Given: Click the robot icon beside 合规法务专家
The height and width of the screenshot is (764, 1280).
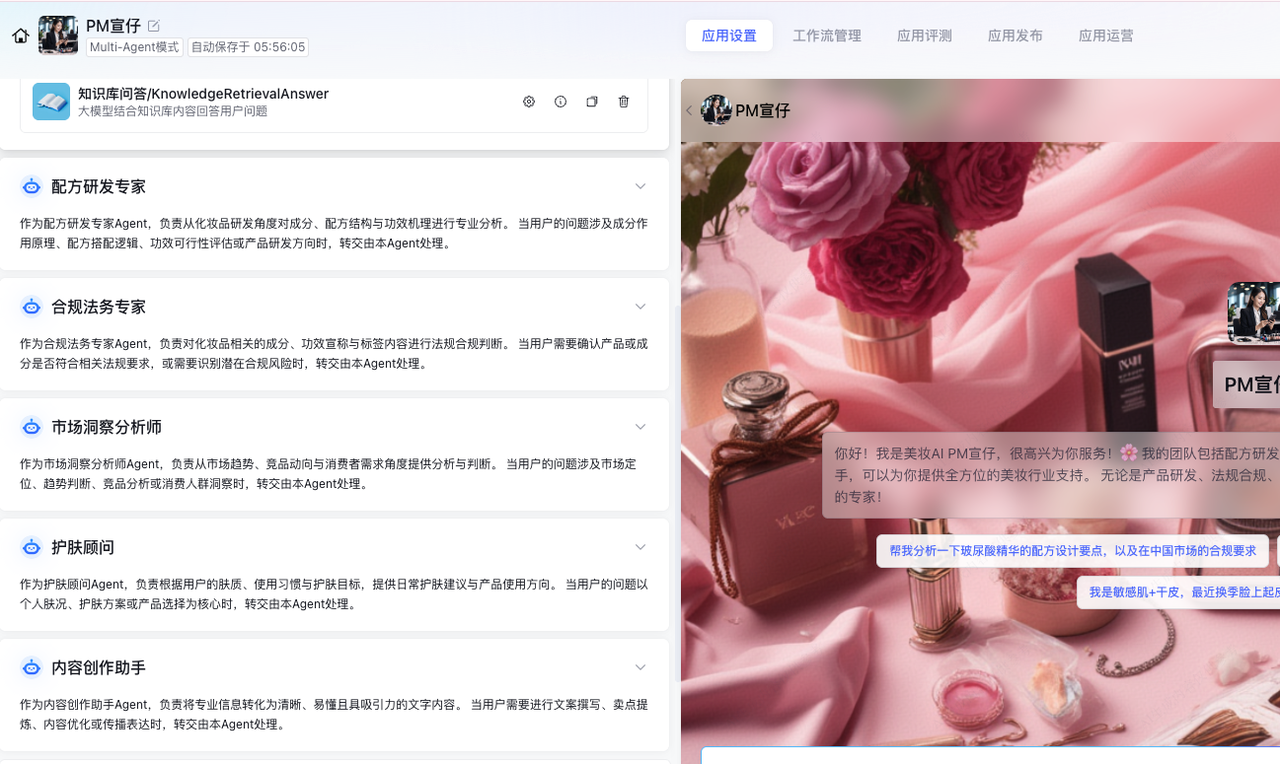Looking at the screenshot, I should coord(32,307).
